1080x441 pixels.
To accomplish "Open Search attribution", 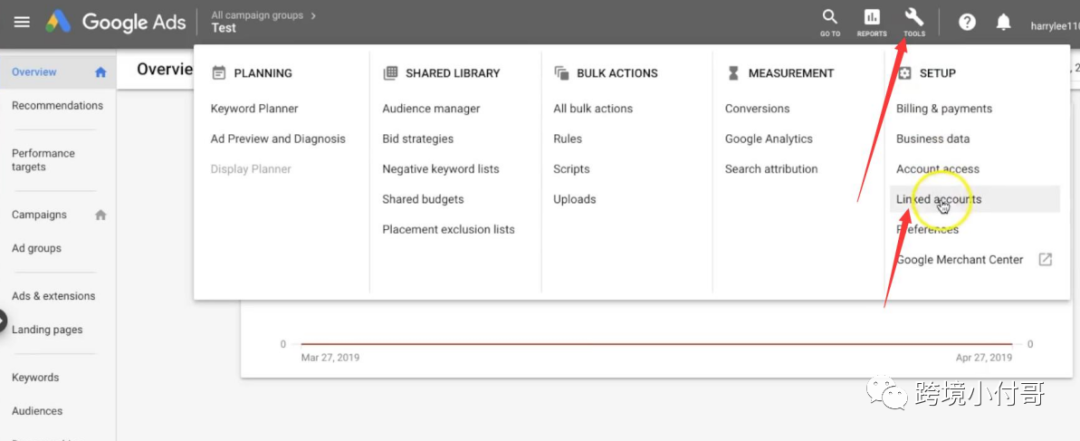I will tap(771, 170).
